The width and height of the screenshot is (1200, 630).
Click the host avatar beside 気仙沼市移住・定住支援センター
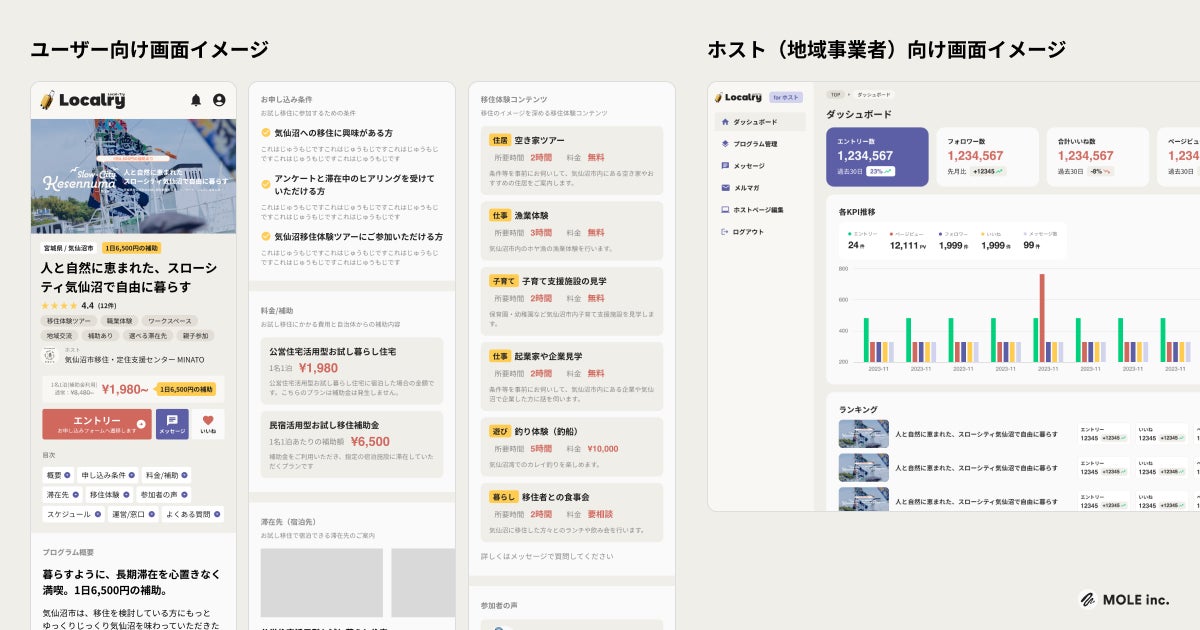[51, 355]
